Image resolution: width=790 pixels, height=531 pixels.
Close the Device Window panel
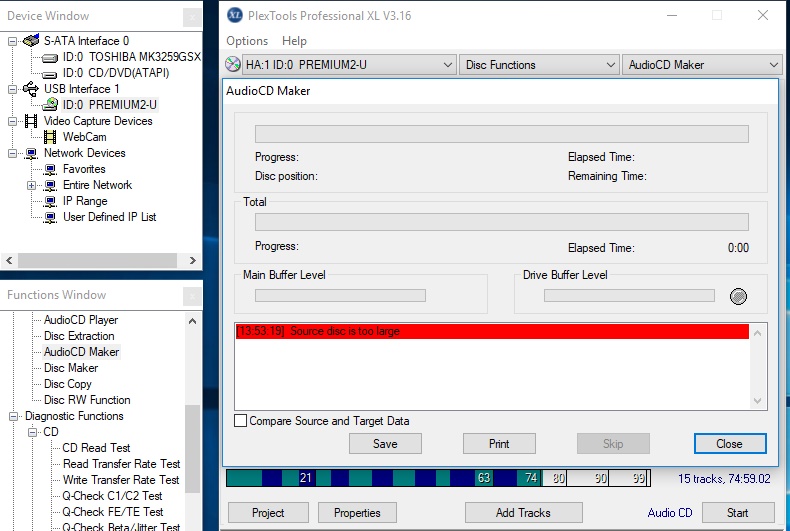pyautogui.click(x=192, y=18)
